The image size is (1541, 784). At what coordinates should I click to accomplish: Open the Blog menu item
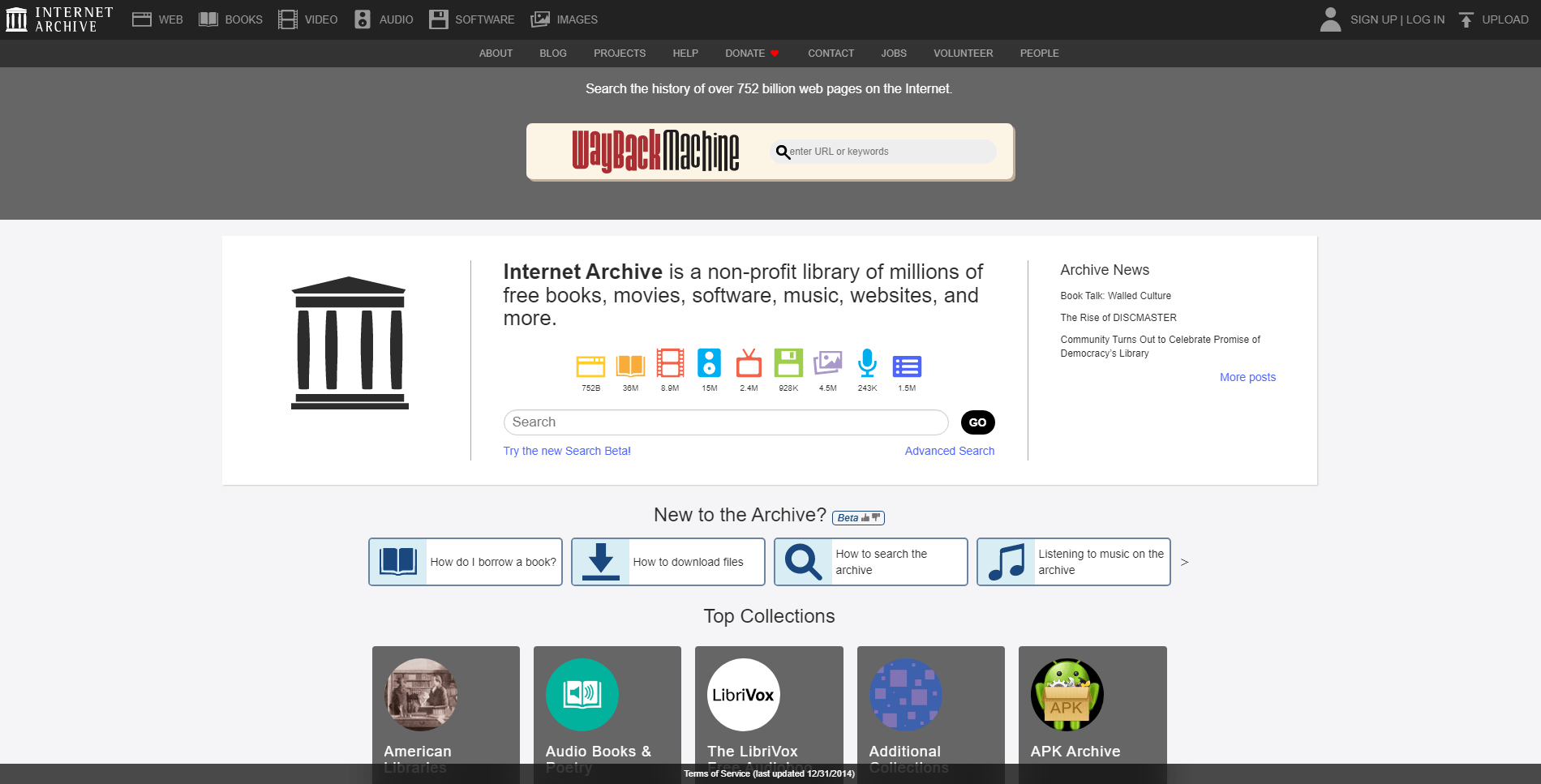click(x=553, y=54)
